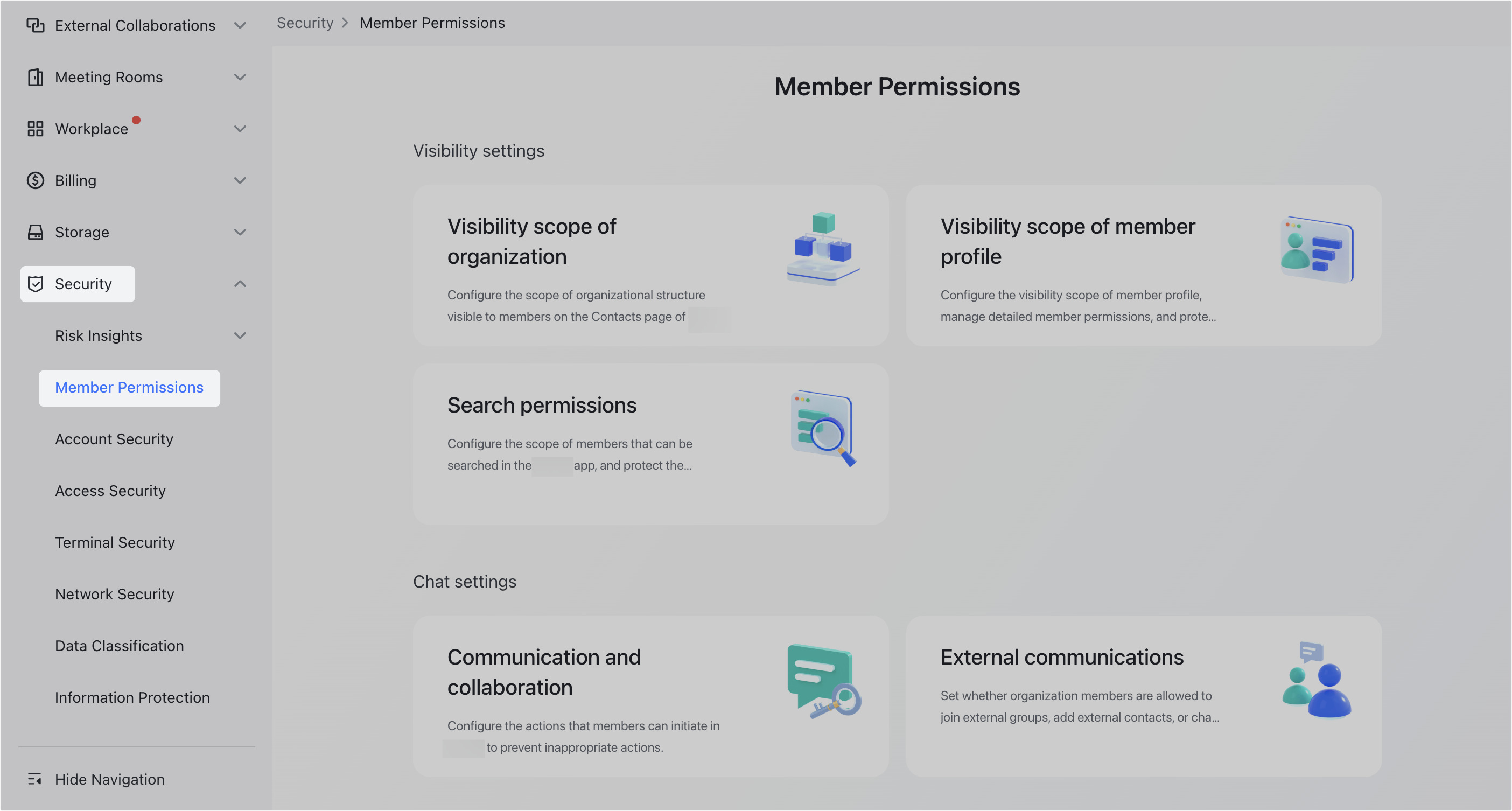The height and width of the screenshot is (811, 1512).
Task: Open Account Security from the sidebar
Action: pyautogui.click(x=114, y=439)
